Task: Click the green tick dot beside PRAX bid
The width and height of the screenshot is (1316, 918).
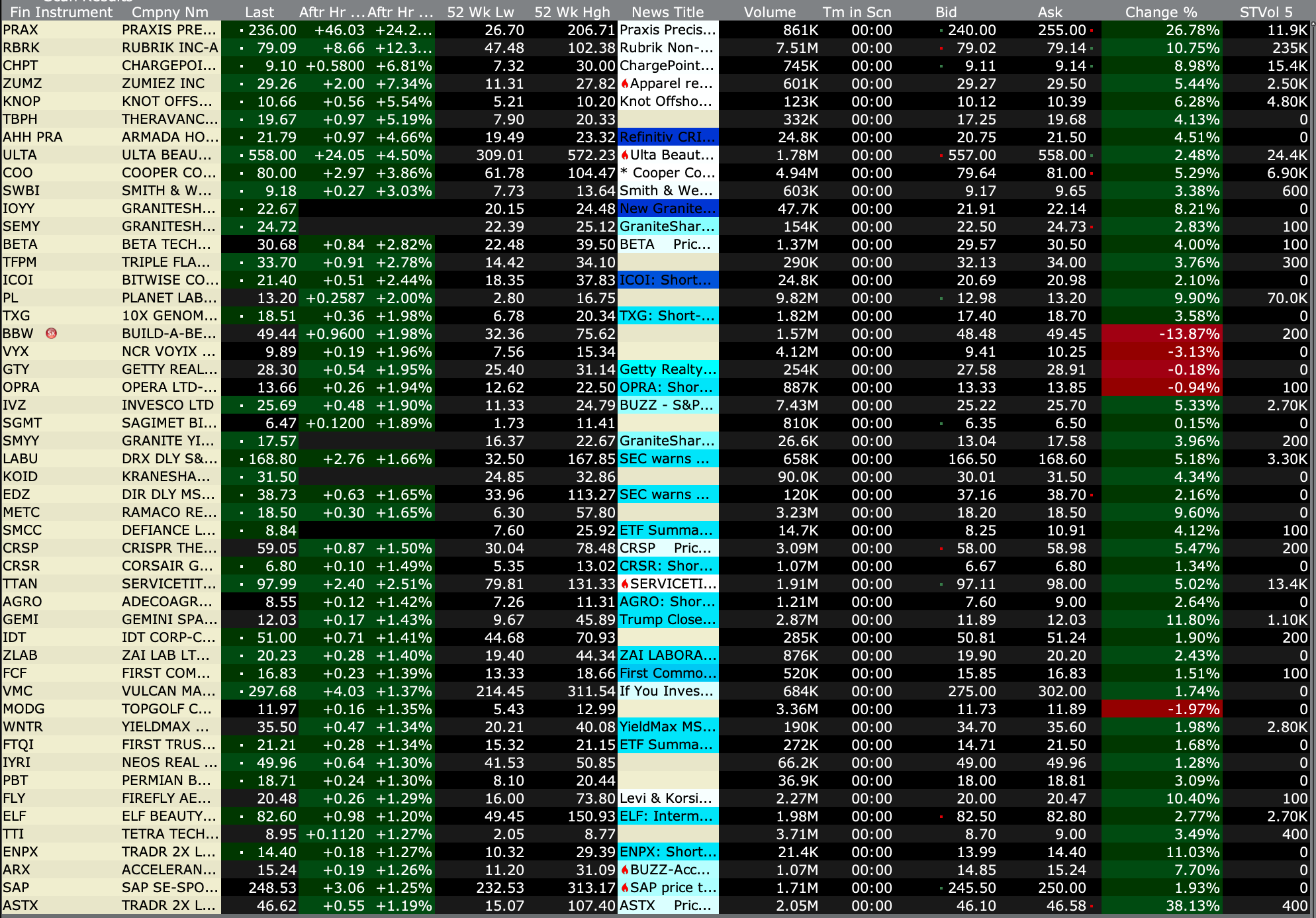Action: [941, 30]
